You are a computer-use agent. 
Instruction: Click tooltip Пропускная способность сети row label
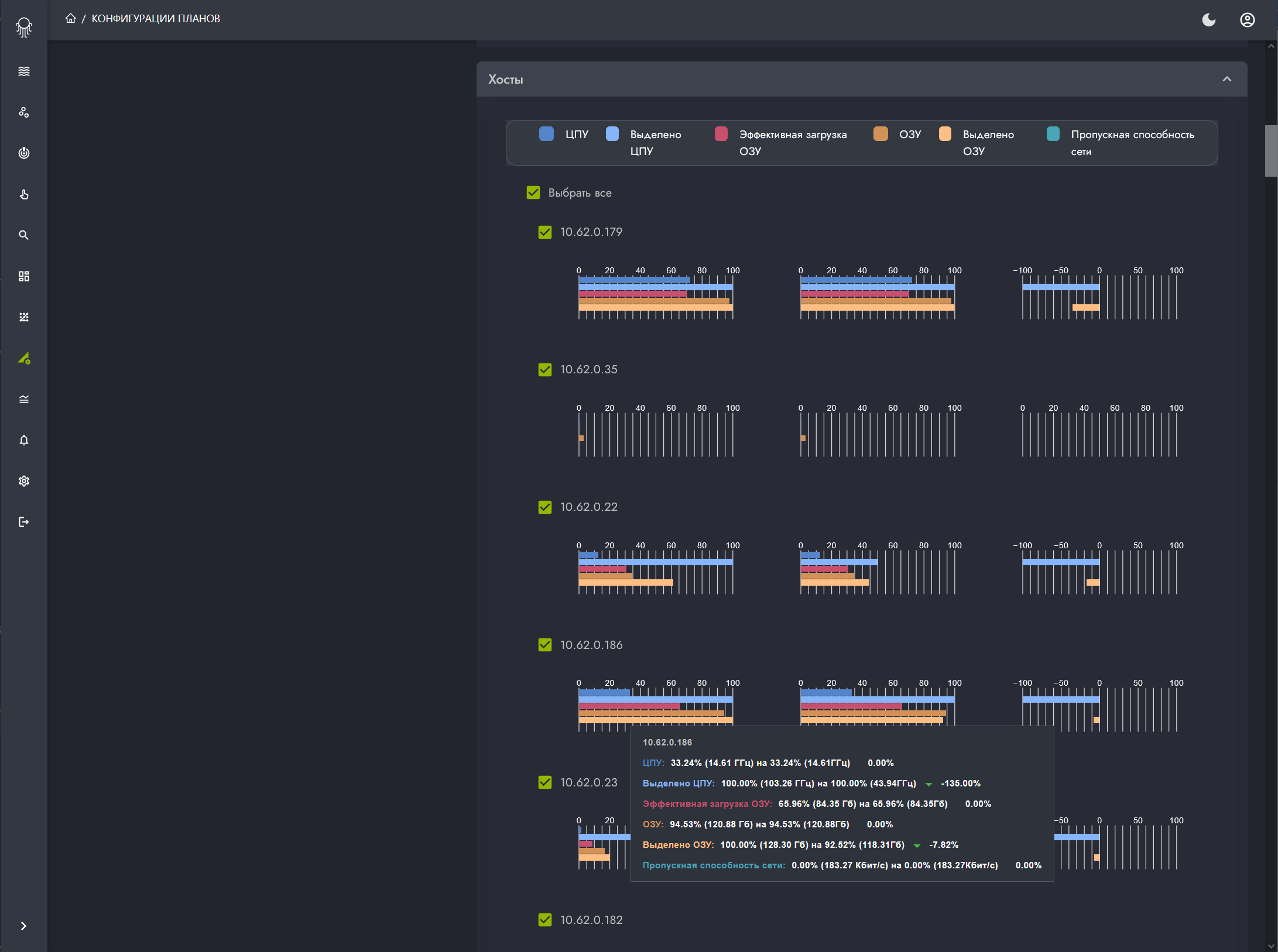tap(714, 865)
